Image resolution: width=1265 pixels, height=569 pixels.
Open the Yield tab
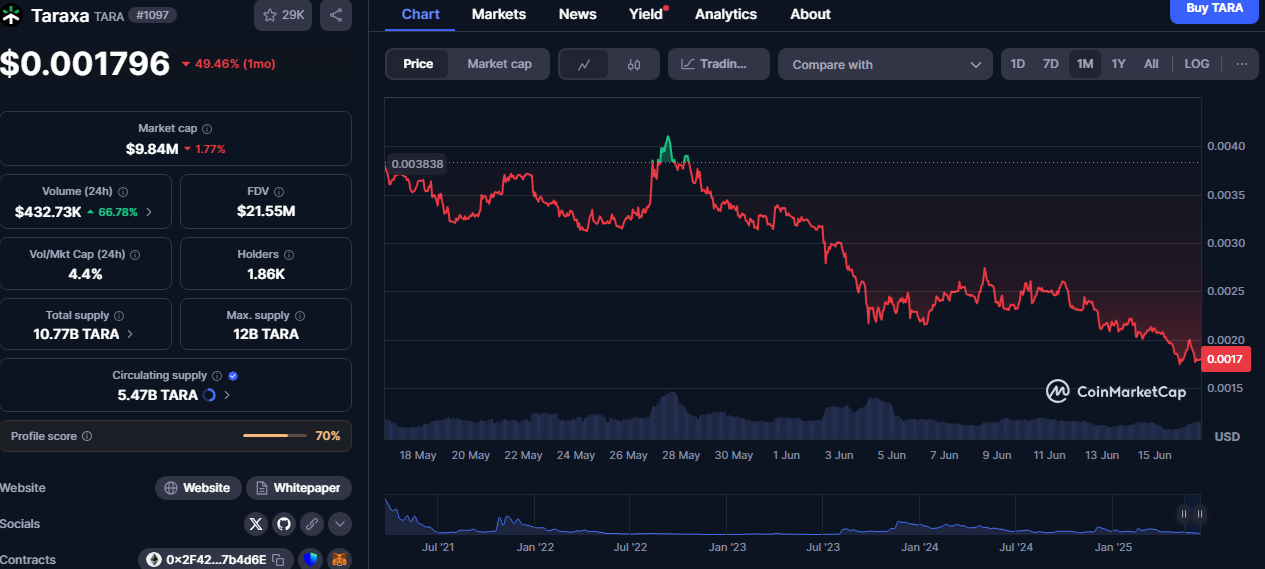point(647,14)
